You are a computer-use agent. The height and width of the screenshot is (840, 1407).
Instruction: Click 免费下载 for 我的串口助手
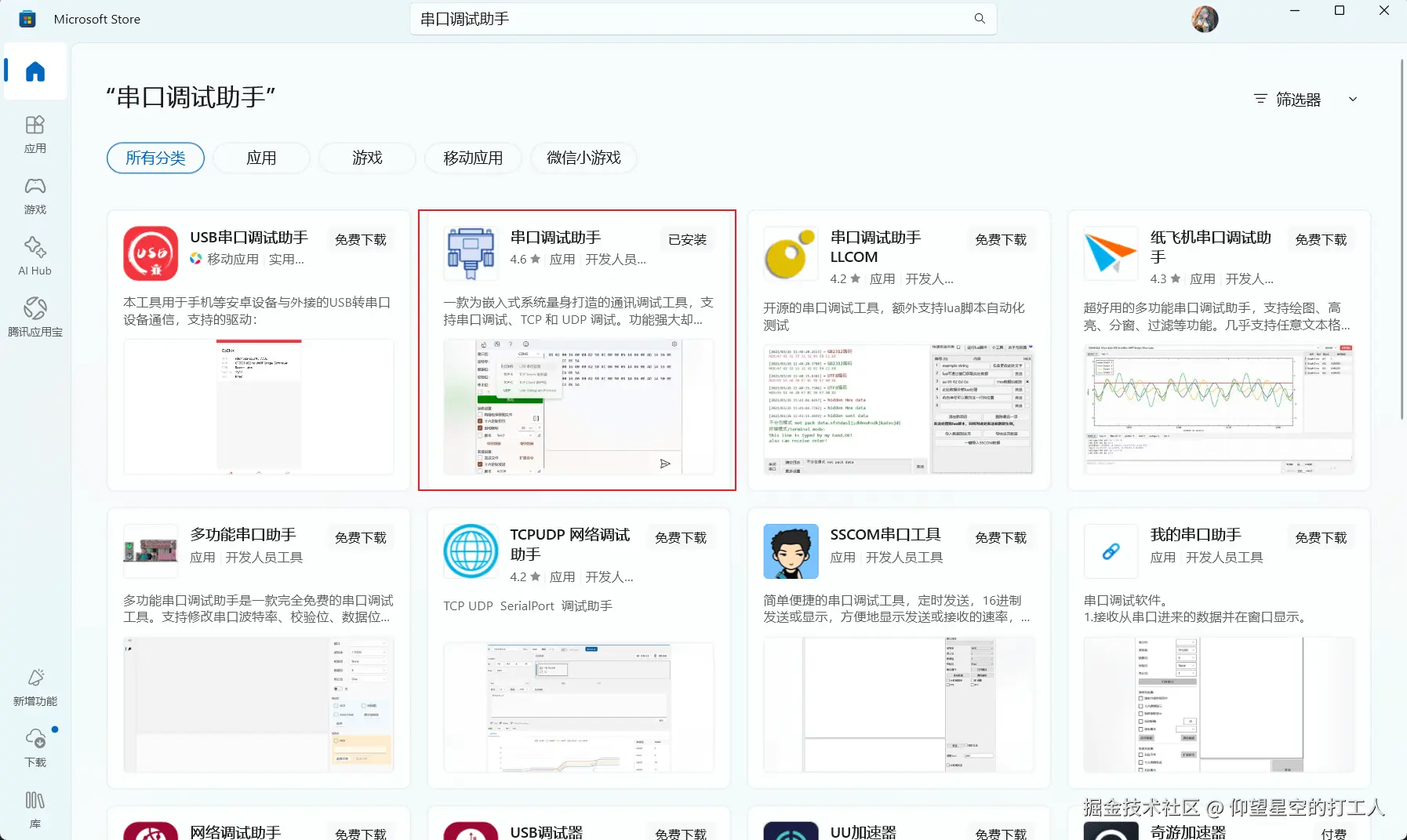(x=1321, y=537)
